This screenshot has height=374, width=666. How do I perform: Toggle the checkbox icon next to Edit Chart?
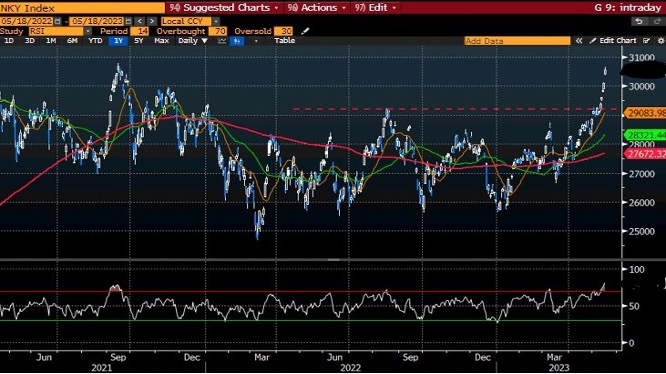coord(646,41)
